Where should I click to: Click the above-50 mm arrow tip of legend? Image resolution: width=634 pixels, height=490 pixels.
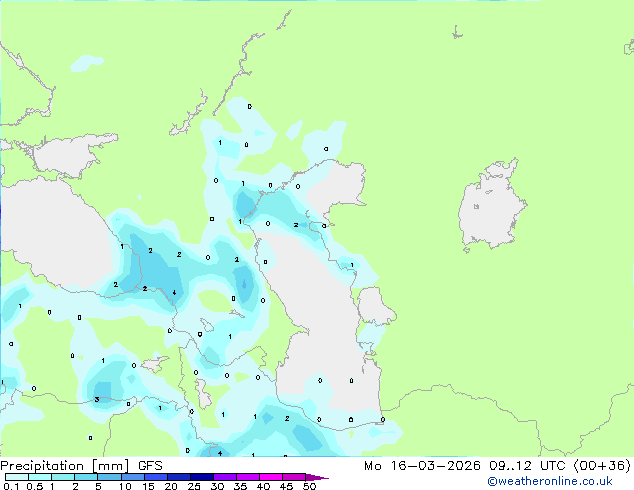317,477
